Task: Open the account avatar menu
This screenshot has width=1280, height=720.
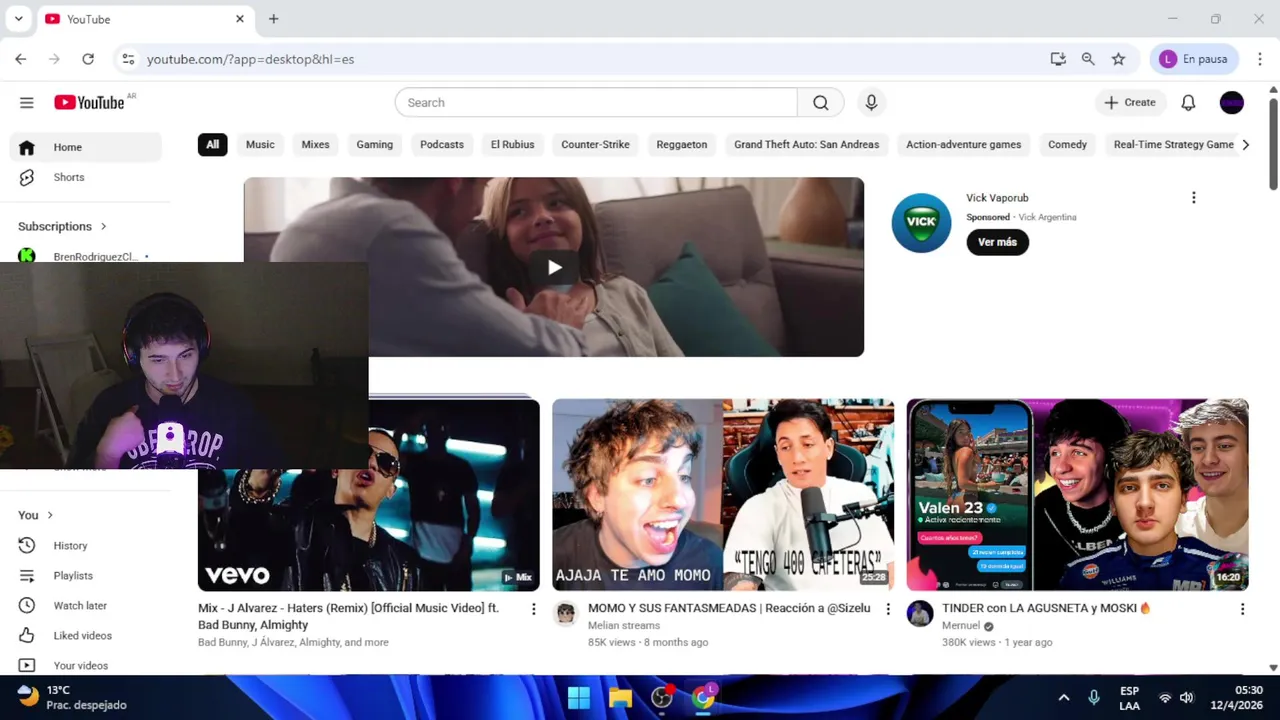Action: click(1232, 102)
